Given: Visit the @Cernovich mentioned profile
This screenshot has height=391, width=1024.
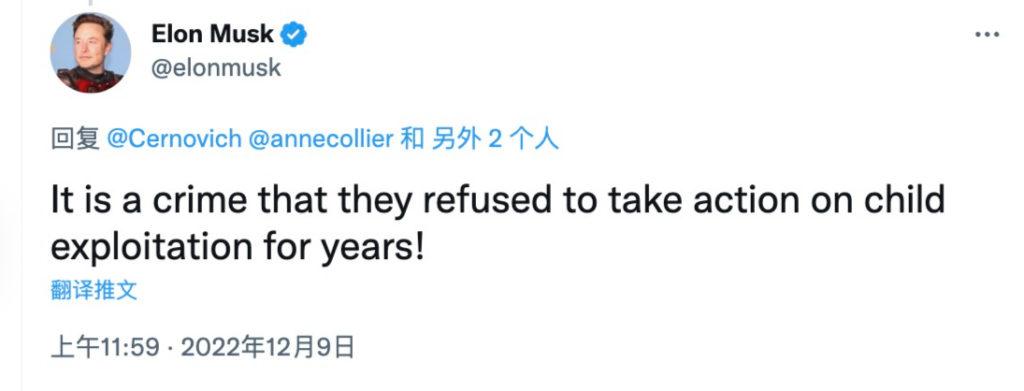Looking at the screenshot, I should click(174, 139).
